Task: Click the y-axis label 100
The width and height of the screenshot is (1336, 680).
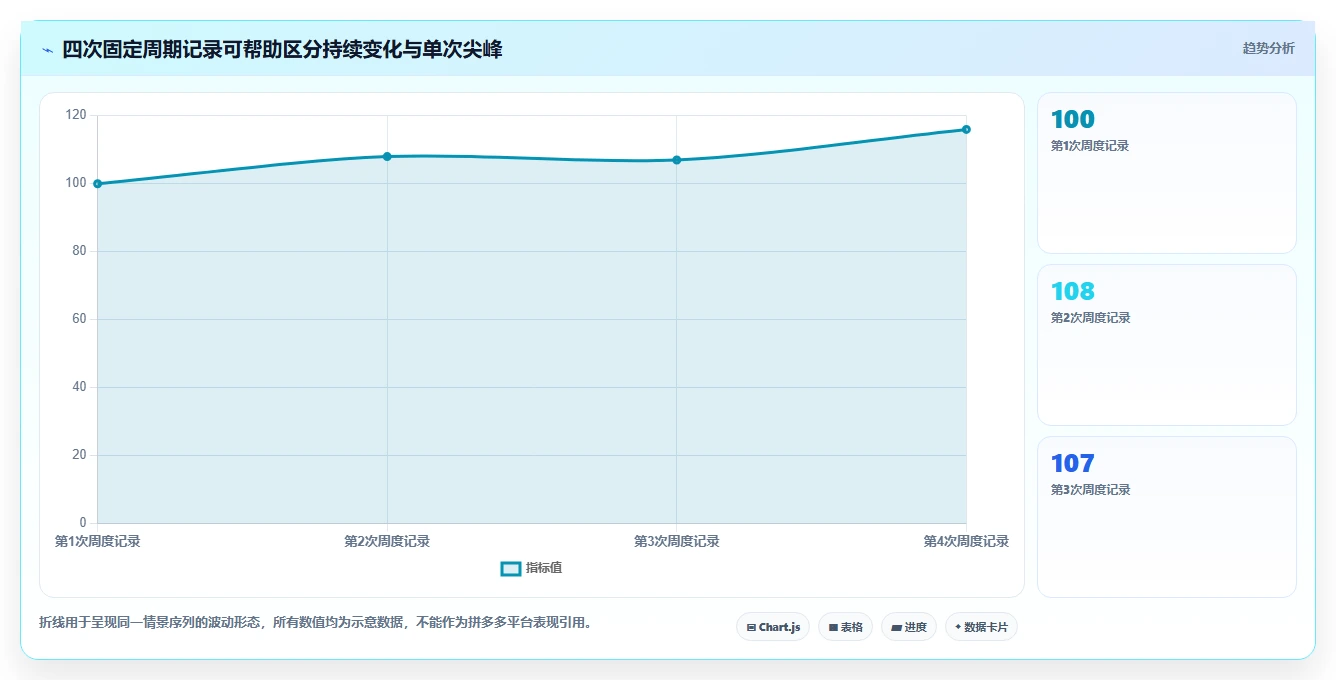Action: coord(77,183)
